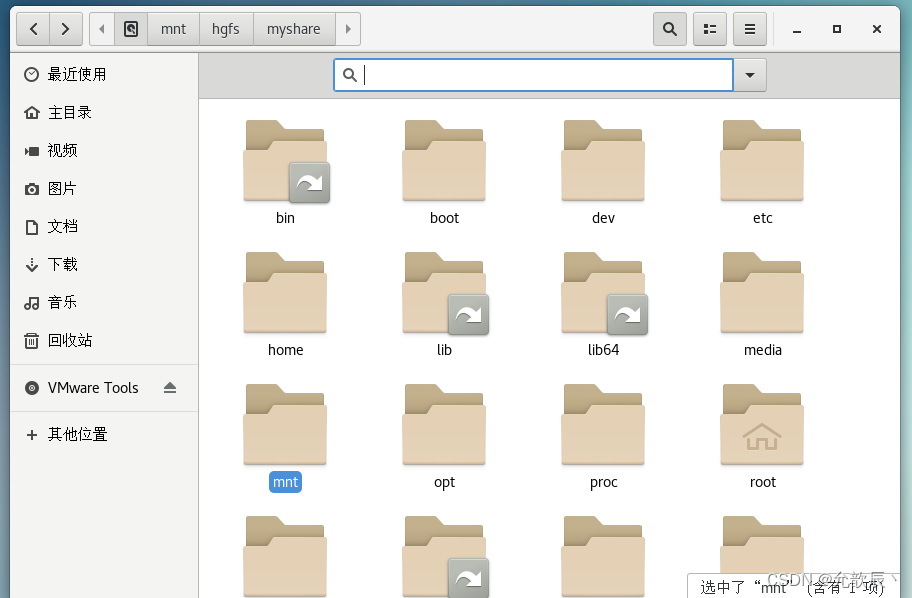
Task: Select the home folder icon
Action: 285,293
